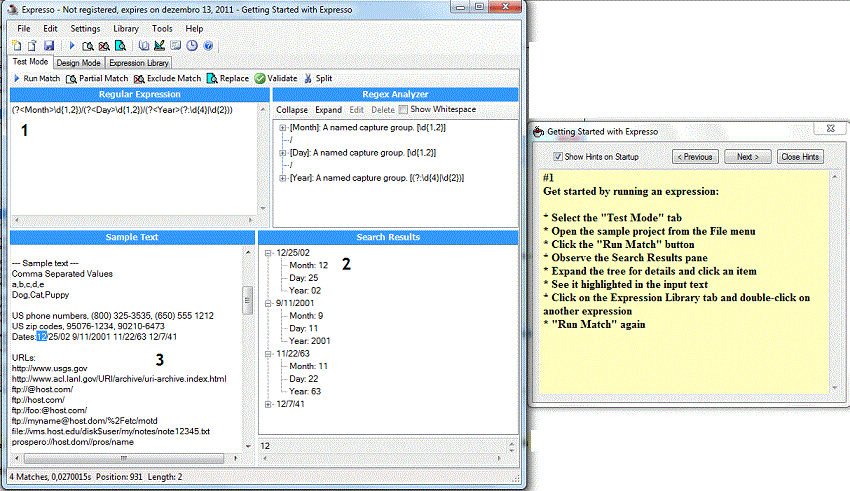850x491 pixels.
Task: Expand the [Year] named capture group node
Action: point(283,177)
